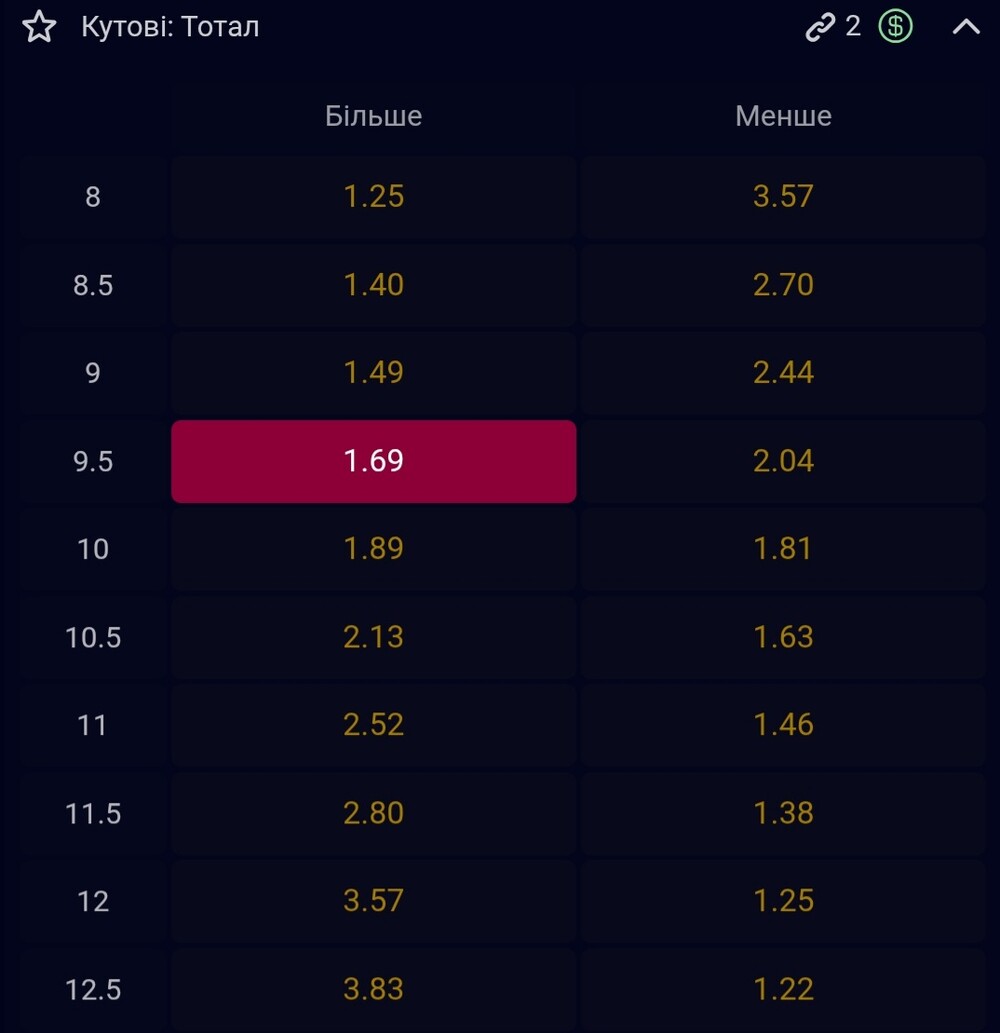Tap Менше 10 odds at 1.81
The image size is (1000, 1033).
tap(783, 549)
